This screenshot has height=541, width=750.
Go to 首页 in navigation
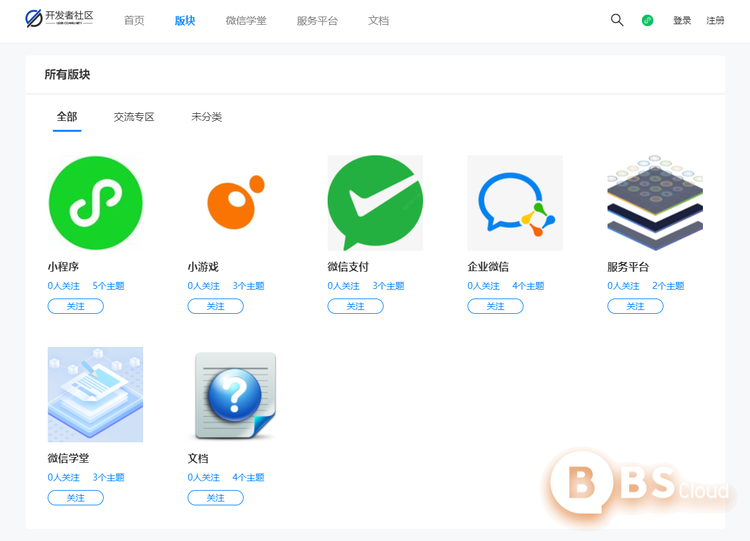134,21
